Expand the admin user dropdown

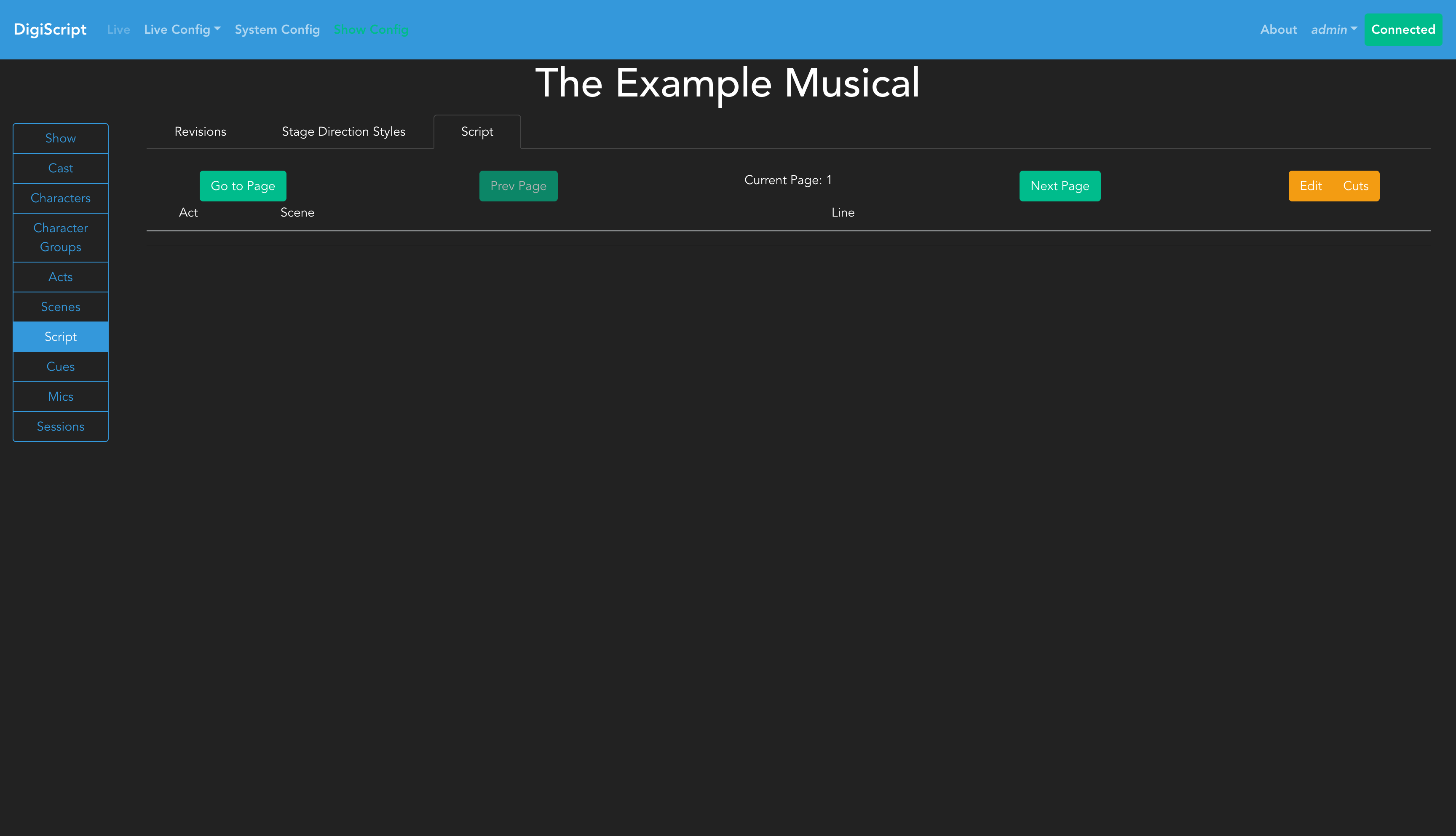[1333, 29]
